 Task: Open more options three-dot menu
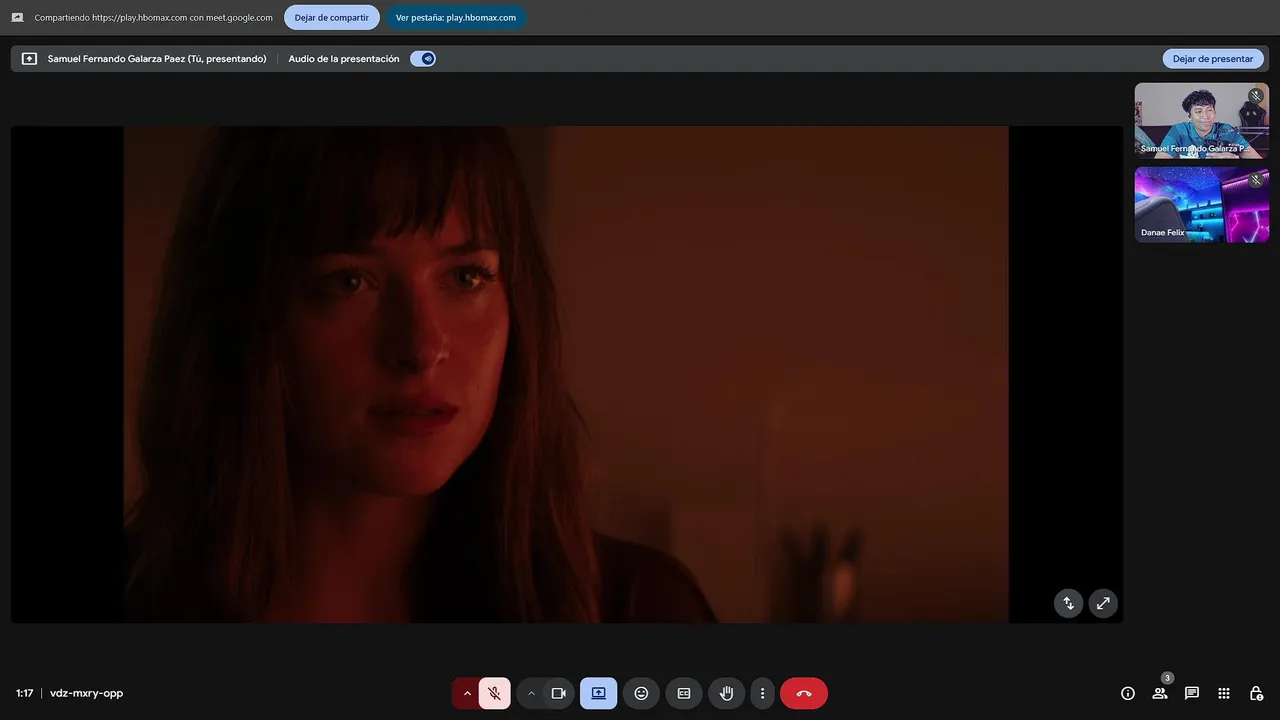(762, 693)
